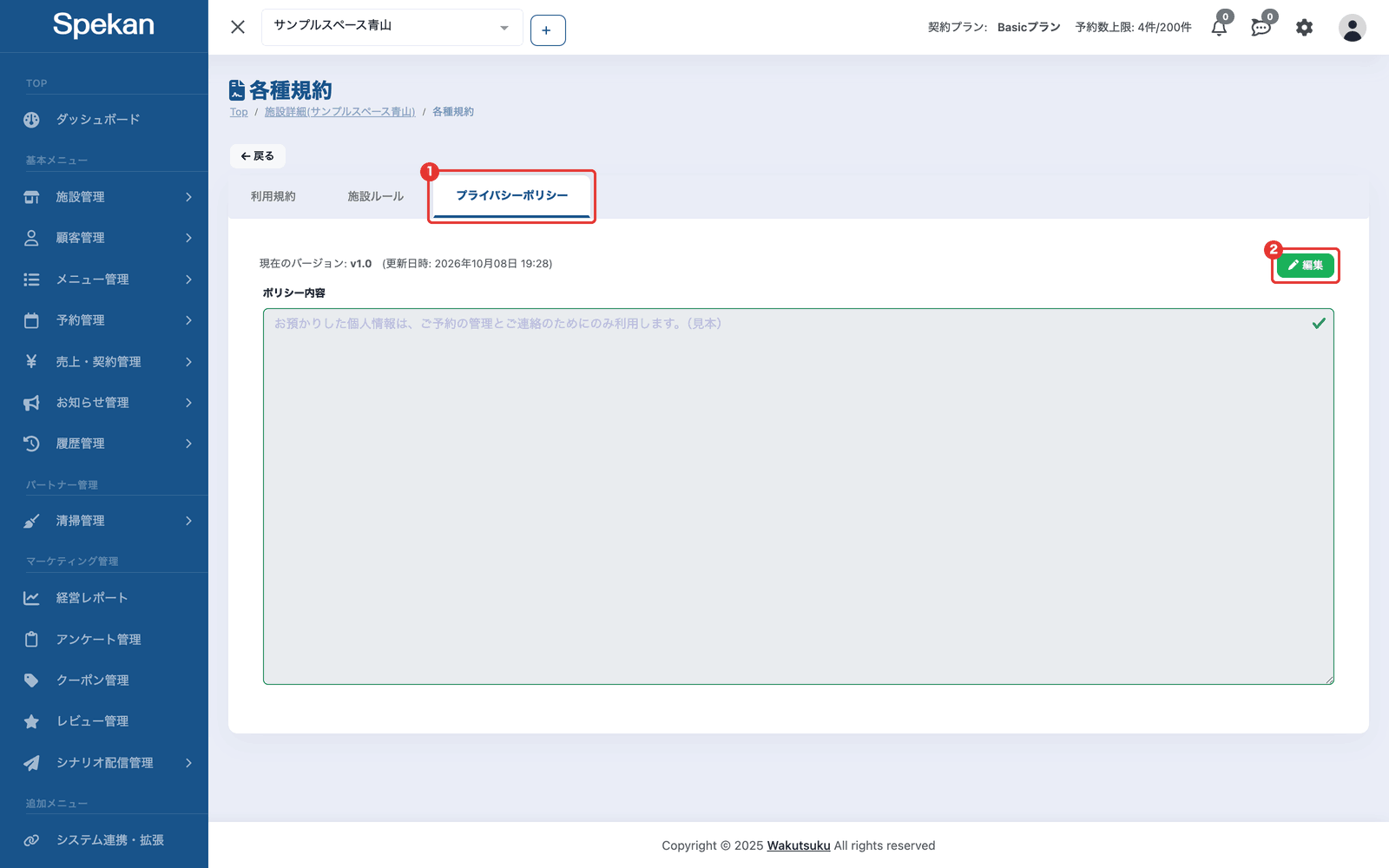The height and width of the screenshot is (868, 1389).
Task: Click the 施設管理 store icon
Action: pos(31,197)
